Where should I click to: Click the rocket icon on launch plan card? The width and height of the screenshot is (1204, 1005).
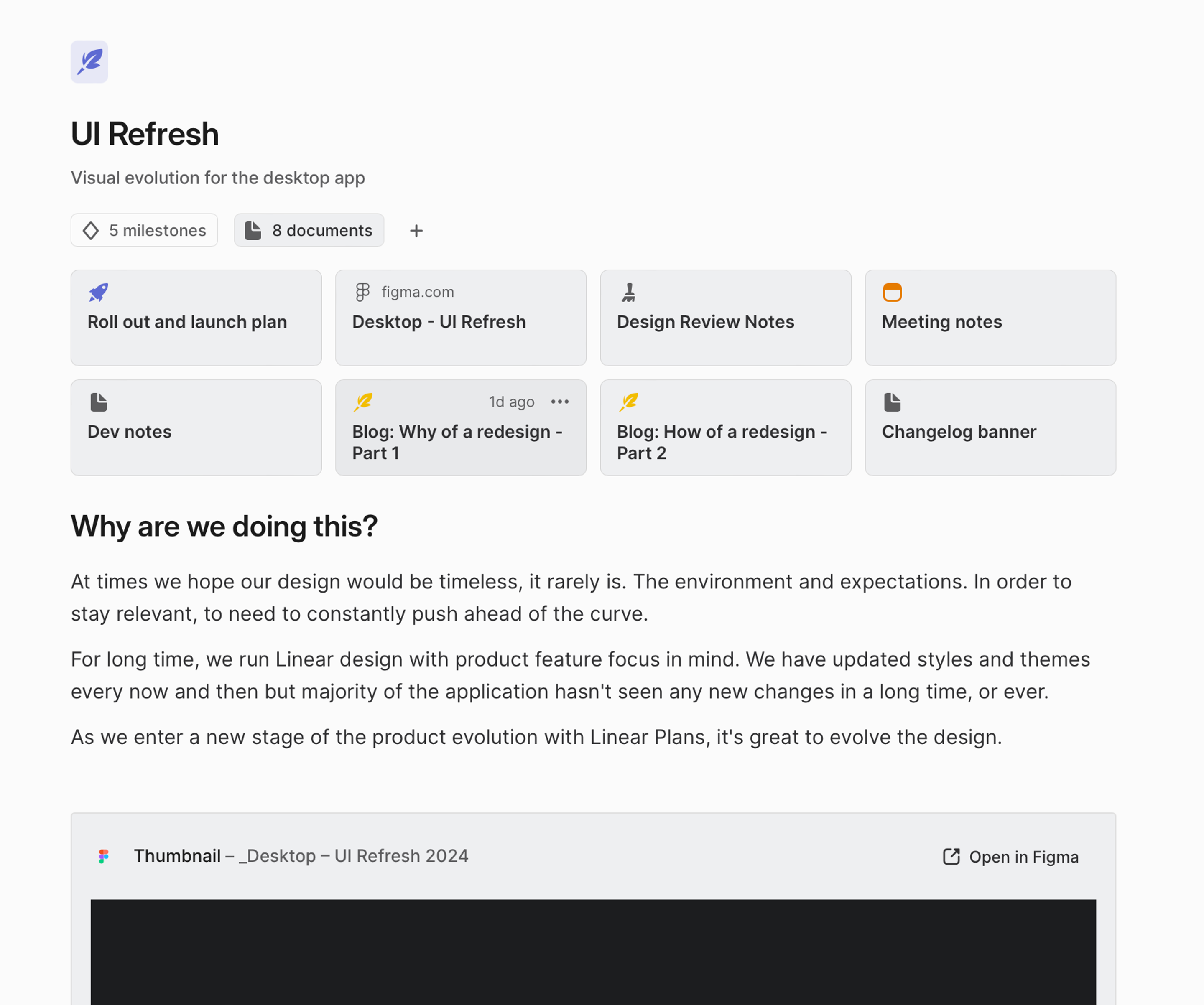tap(99, 292)
